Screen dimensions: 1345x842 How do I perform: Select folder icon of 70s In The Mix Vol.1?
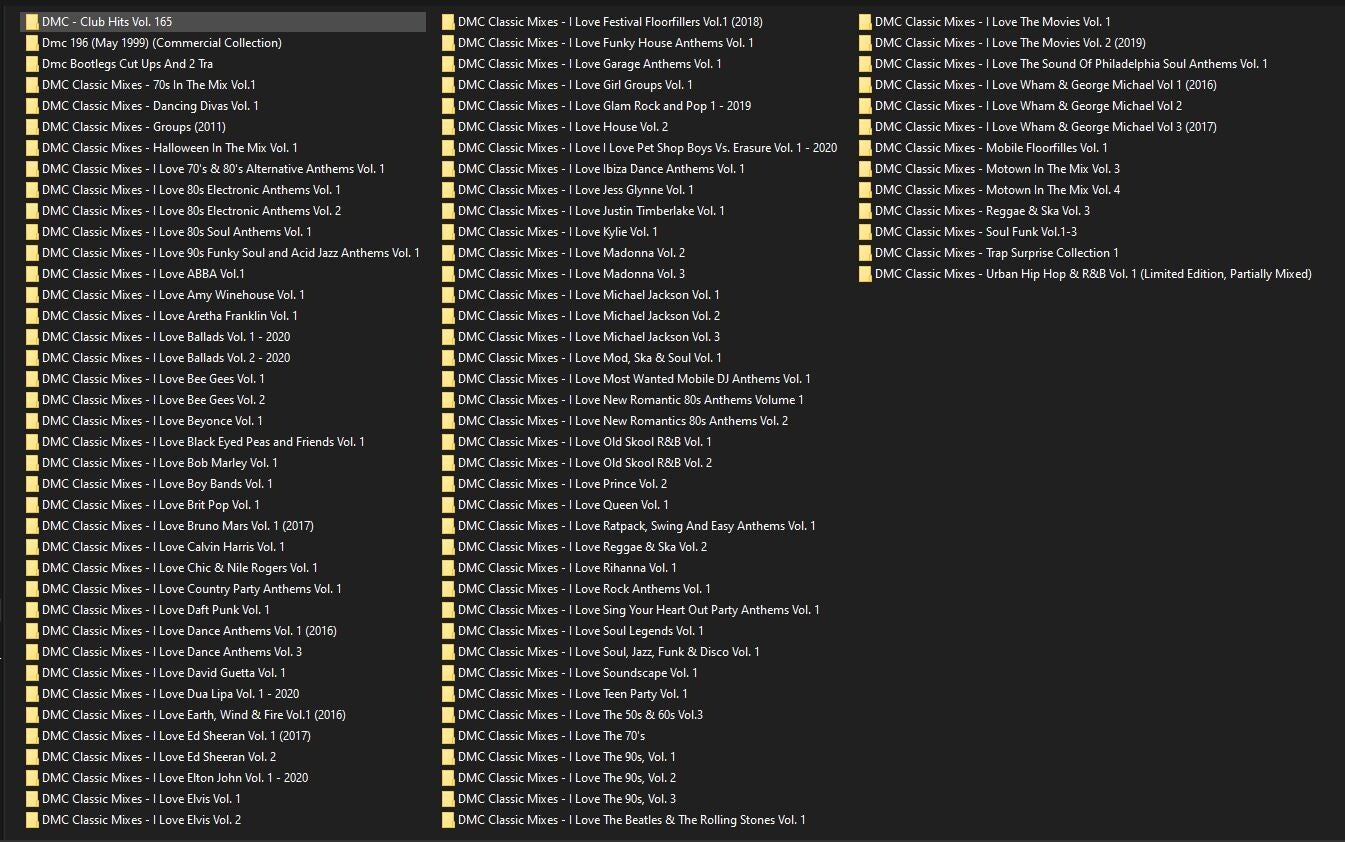tap(32, 85)
